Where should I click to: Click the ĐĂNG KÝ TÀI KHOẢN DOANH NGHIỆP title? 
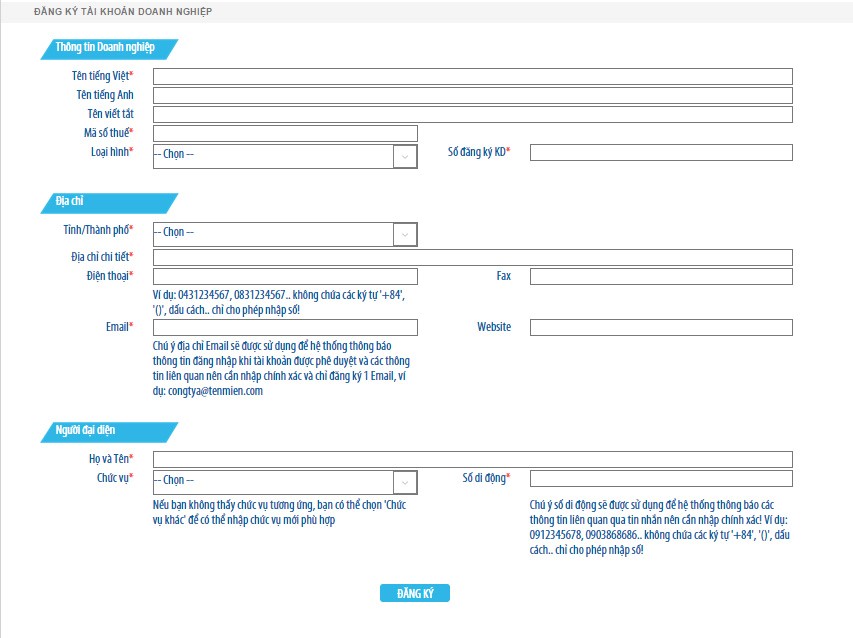pyautogui.click(x=123, y=11)
